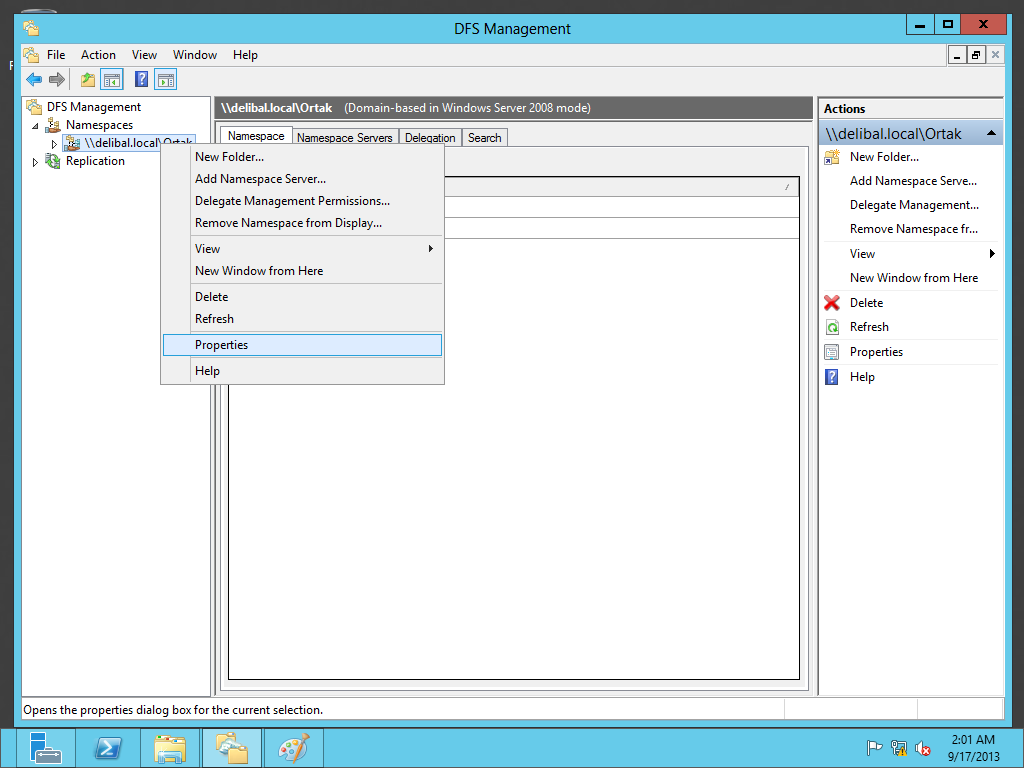The height and width of the screenshot is (768, 1024).
Task: Click the Up One Level toolbar icon
Action: coord(88,80)
